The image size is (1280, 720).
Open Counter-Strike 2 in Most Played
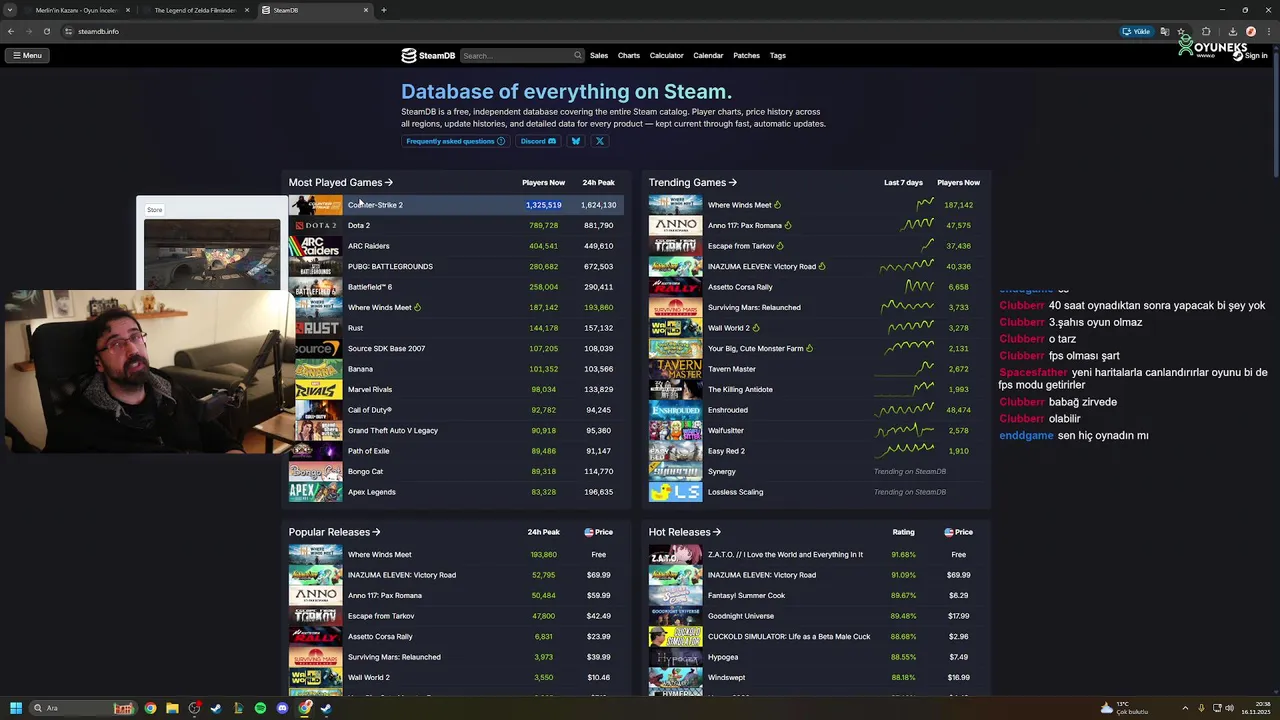pyautogui.click(x=375, y=205)
